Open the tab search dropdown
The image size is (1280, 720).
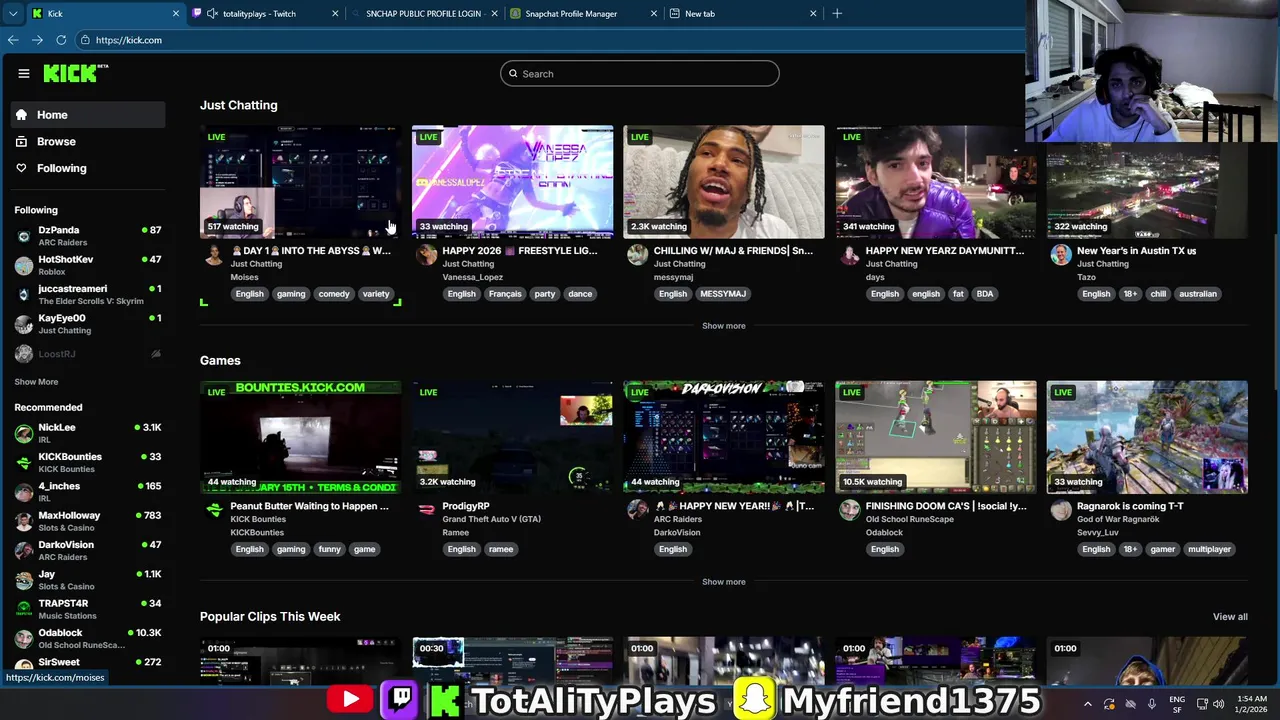(x=12, y=13)
